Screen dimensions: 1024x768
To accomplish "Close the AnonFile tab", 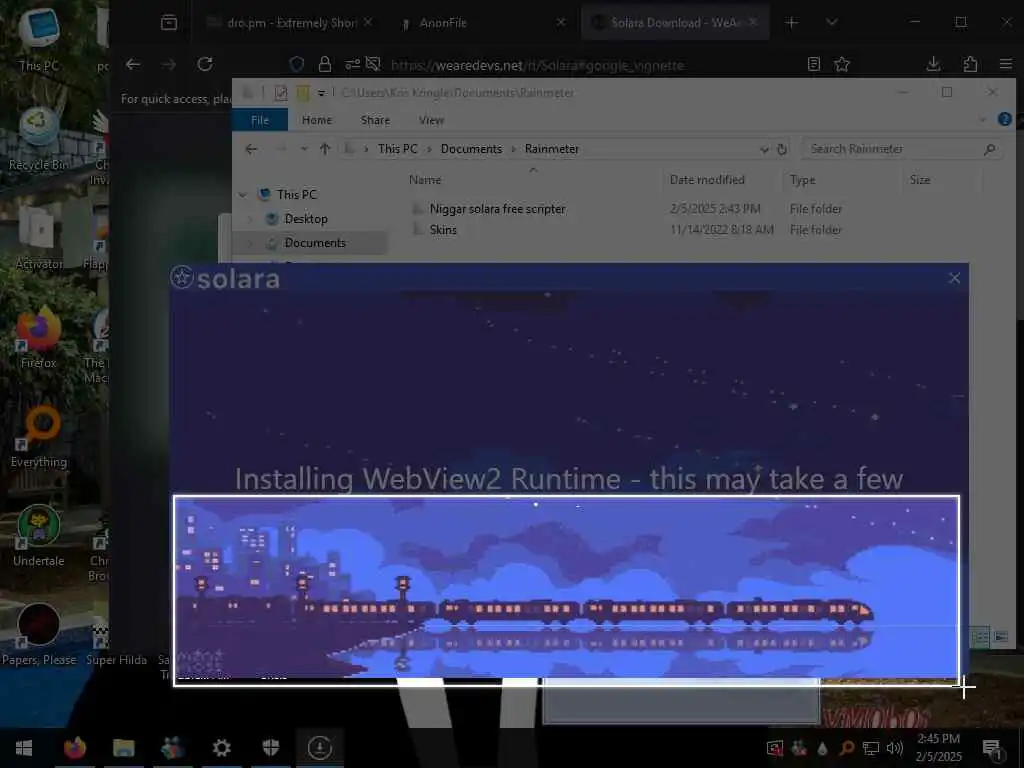I will [561, 22].
